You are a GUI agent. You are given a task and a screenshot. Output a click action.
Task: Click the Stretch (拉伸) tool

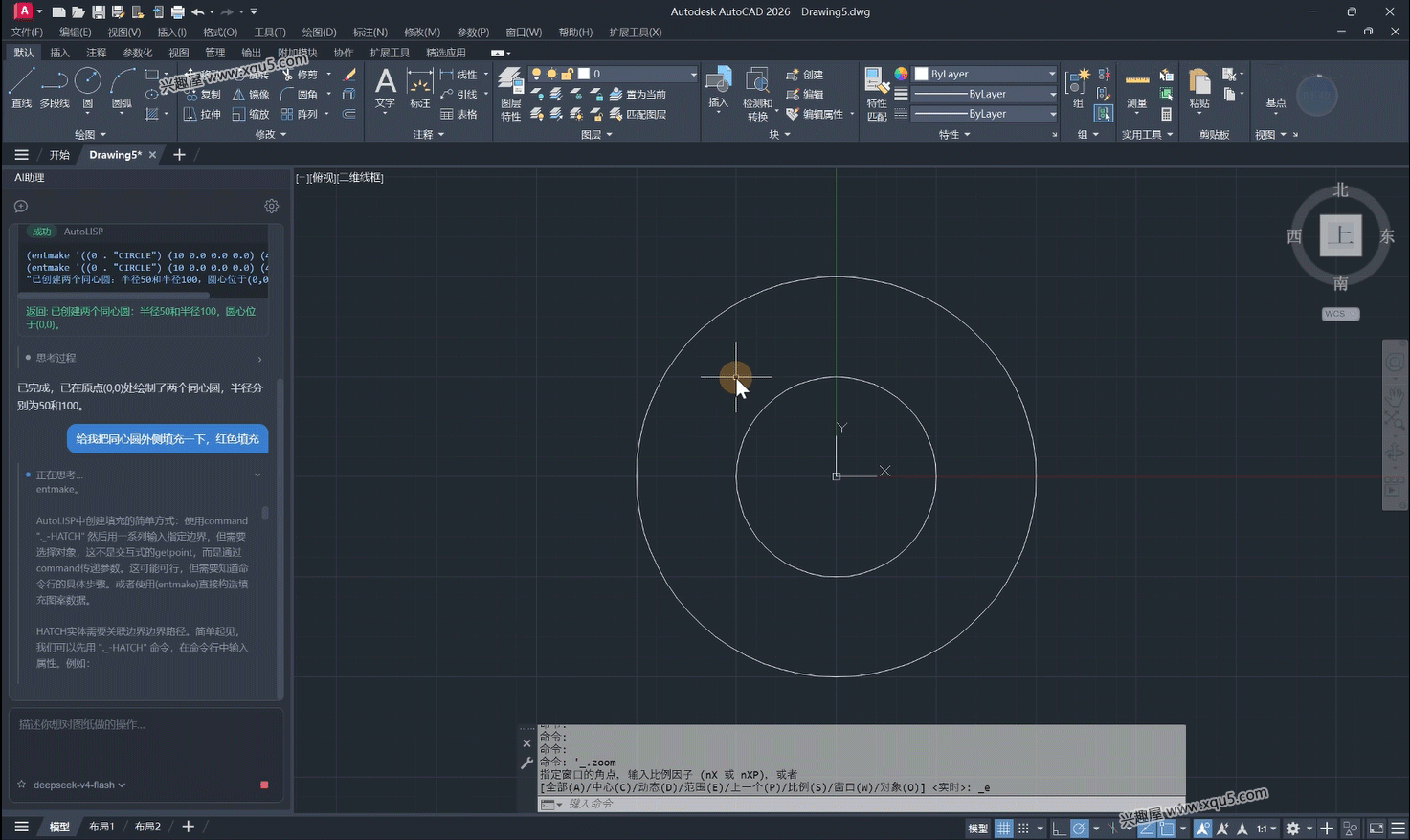202,114
